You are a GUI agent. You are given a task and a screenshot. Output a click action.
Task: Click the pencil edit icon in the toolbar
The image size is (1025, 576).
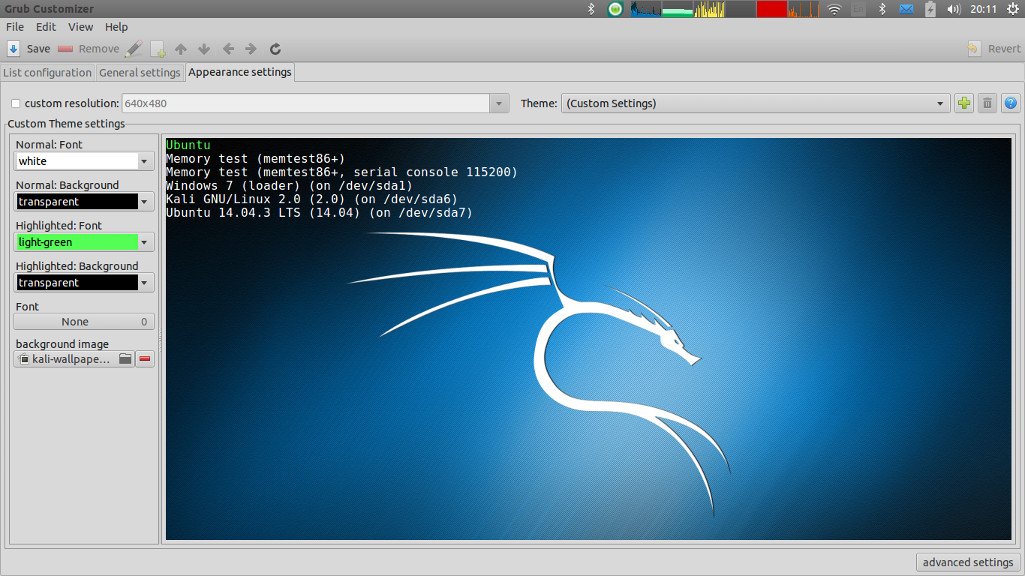coord(134,49)
